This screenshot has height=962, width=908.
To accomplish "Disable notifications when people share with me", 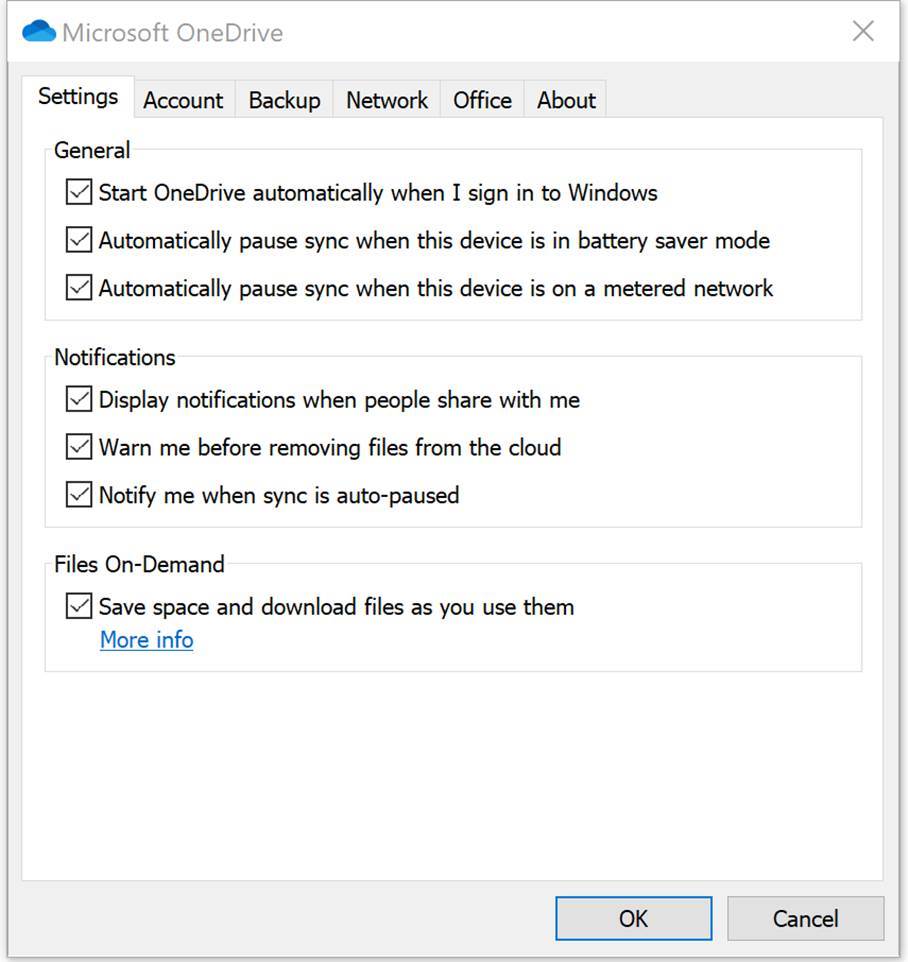I will pyautogui.click(x=79, y=399).
